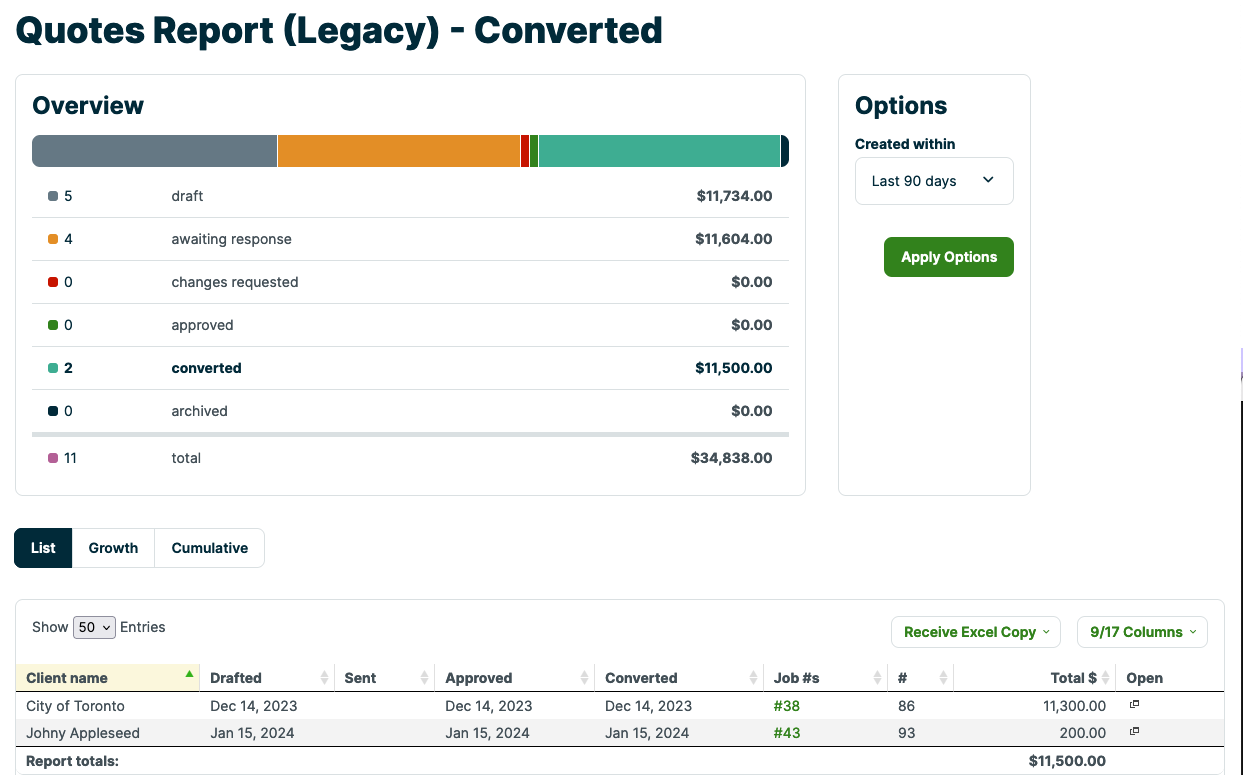The height and width of the screenshot is (775, 1243).
Task: Switch to the Growth tab
Action: point(113,548)
